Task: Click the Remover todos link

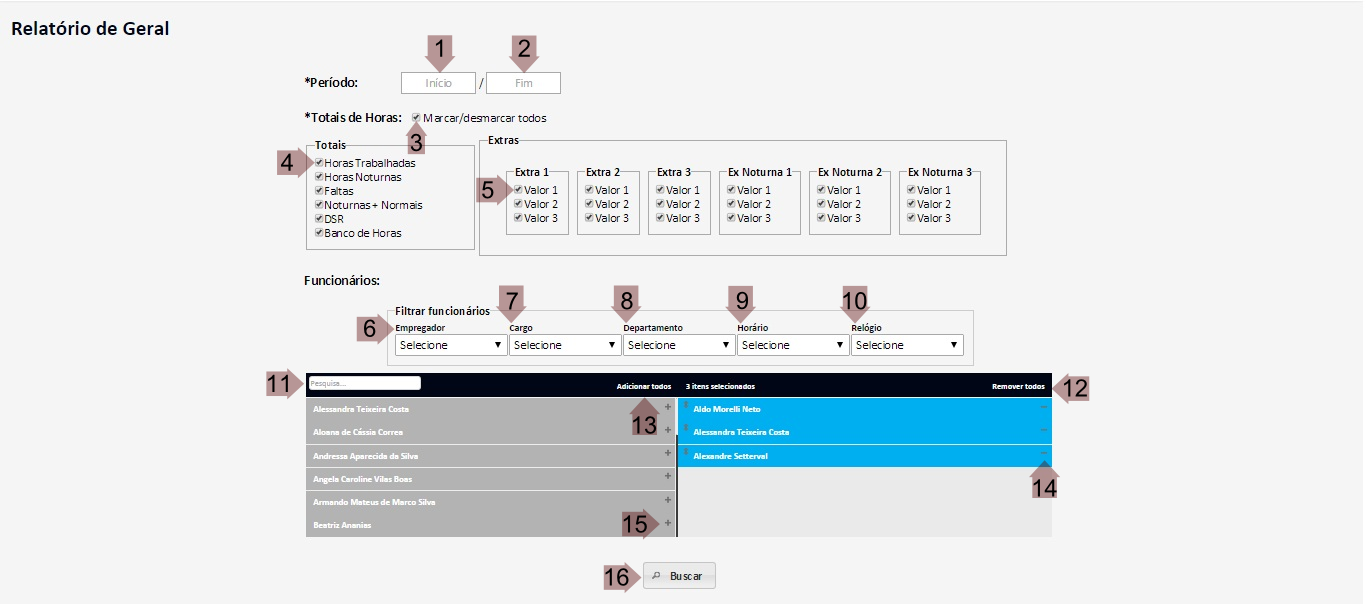Action: coord(1018,386)
